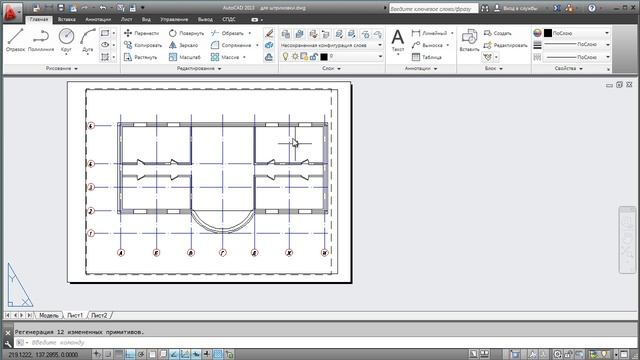Click the Копировать copy tool
Viewport: 640px width, 360px height.
click(143, 45)
